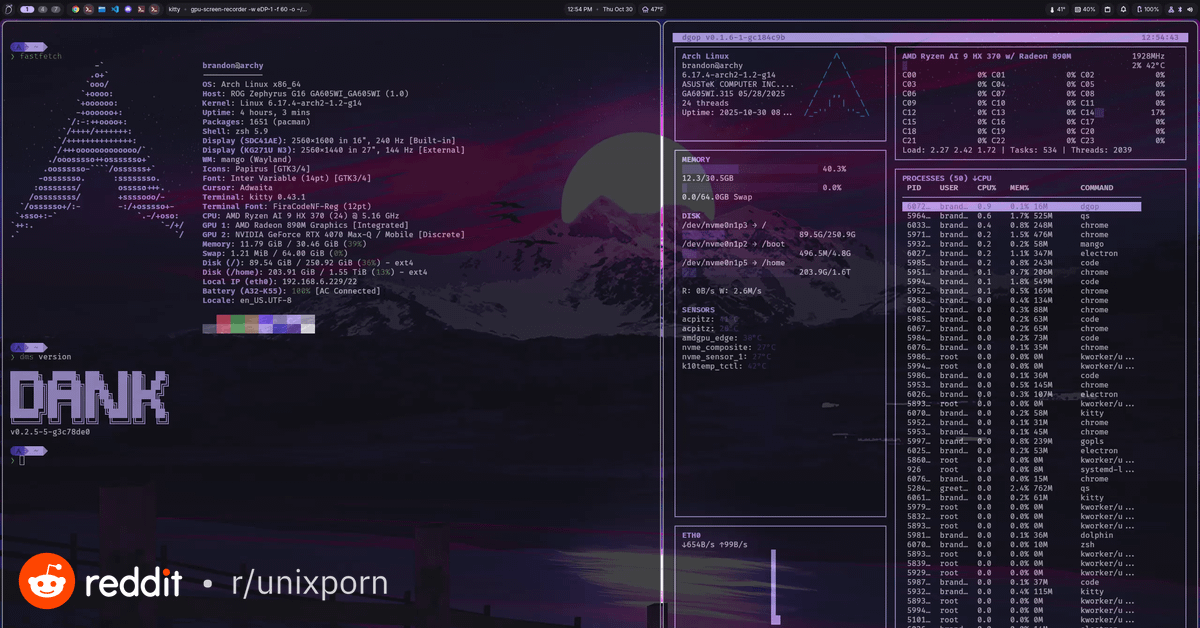
Task: Click the launcher logo at far left of bar
Action: pos(9,9)
